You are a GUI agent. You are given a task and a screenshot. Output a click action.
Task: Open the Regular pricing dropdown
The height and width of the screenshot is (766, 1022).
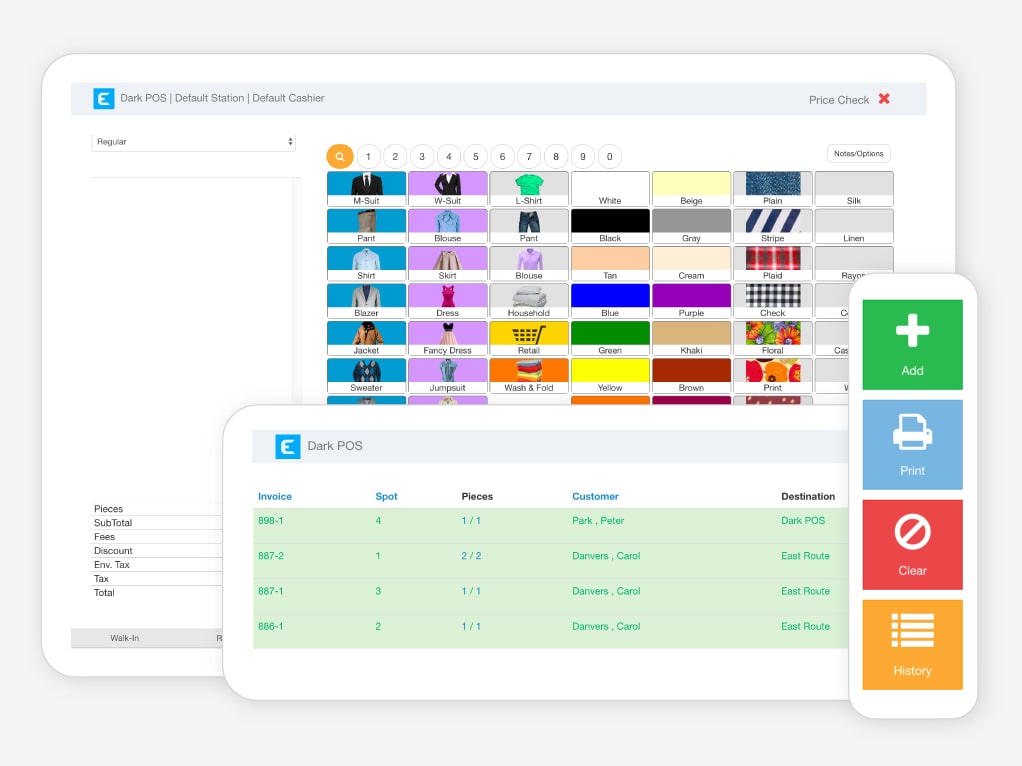pyautogui.click(x=193, y=141)
